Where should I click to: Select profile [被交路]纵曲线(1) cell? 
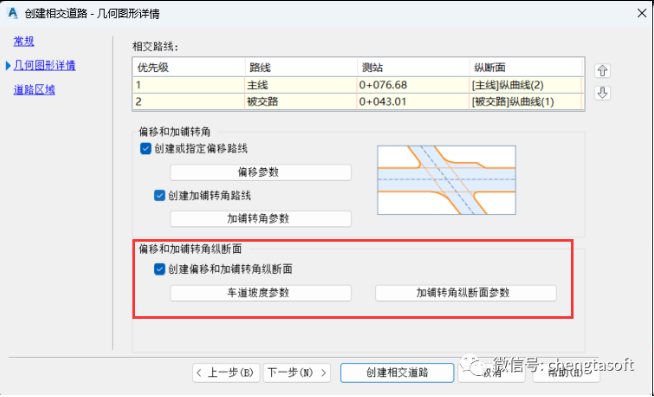pyautogui.click(x=526, y=101)
